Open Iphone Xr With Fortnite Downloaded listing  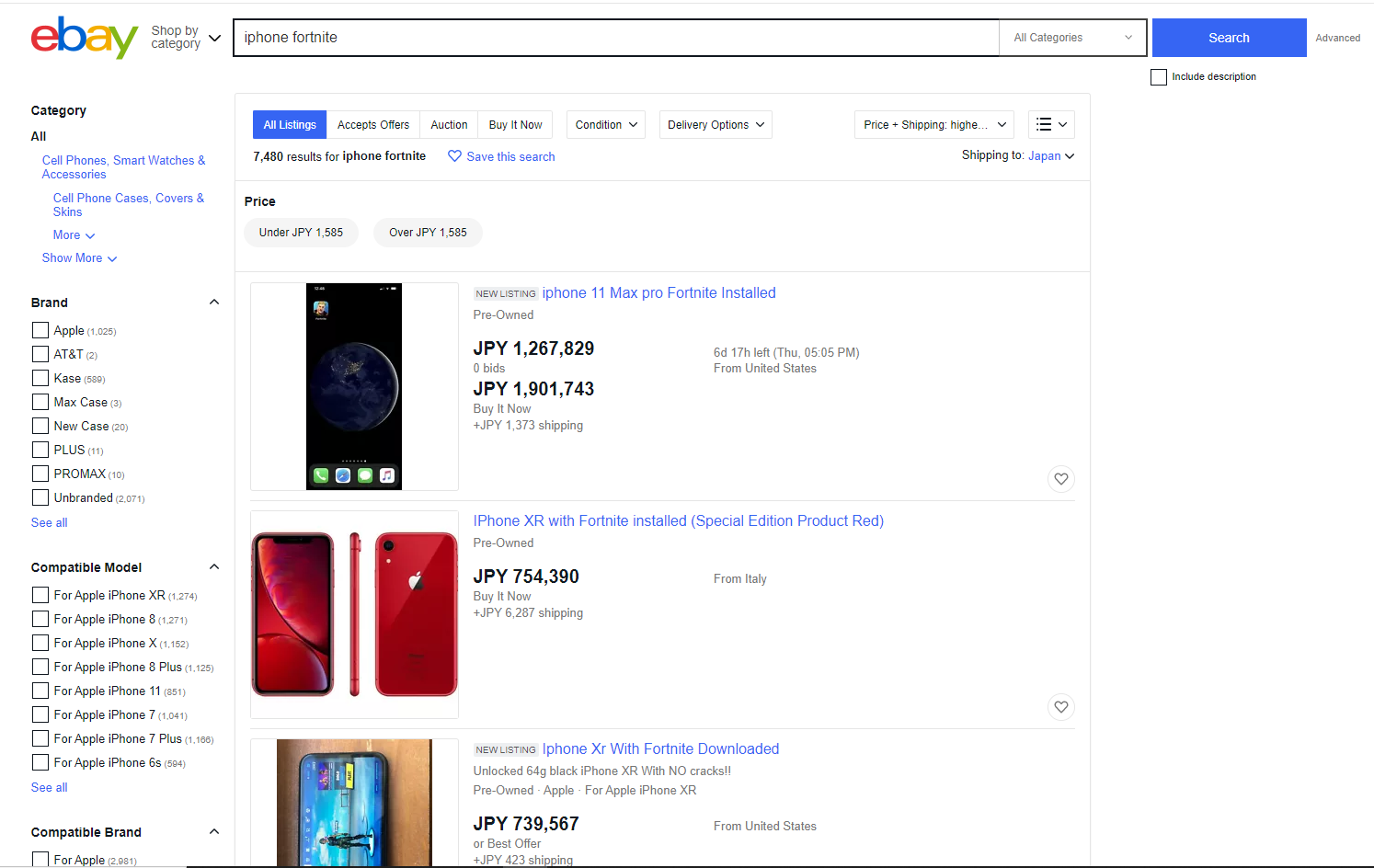(660, 748)
